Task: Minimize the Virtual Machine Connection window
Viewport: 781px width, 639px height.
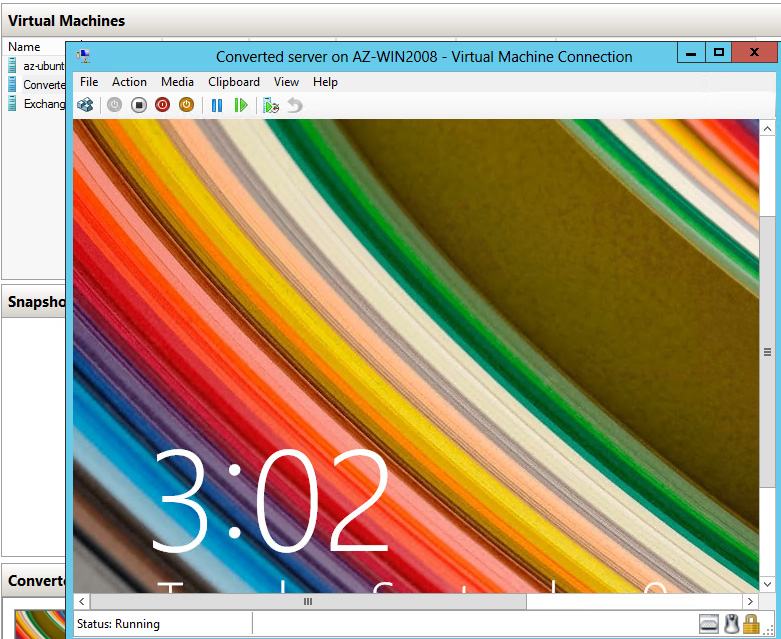Action: click(691, 52)
